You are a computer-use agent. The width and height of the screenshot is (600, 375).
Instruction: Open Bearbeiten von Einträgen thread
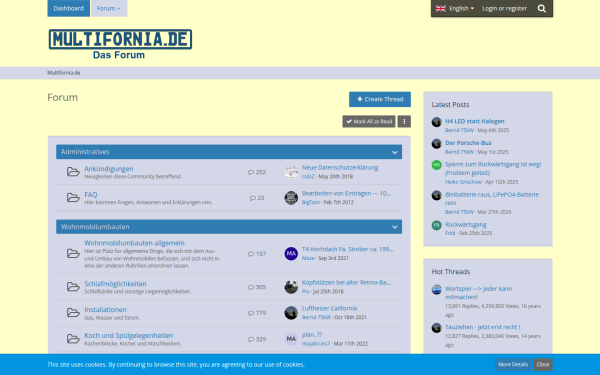point(346,194)
